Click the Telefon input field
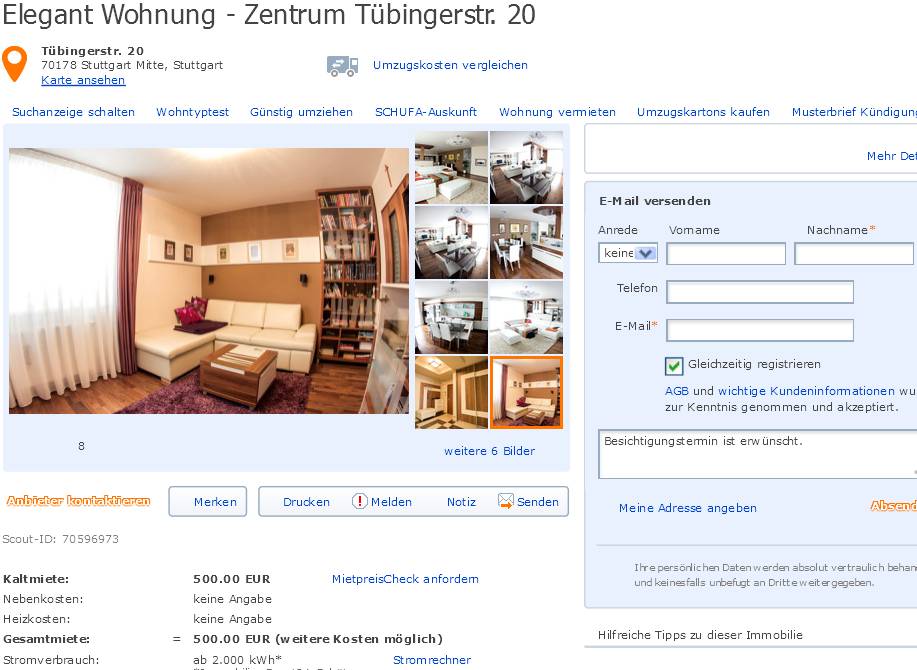This screenshot has width=917, height=670. coord(760,292)
